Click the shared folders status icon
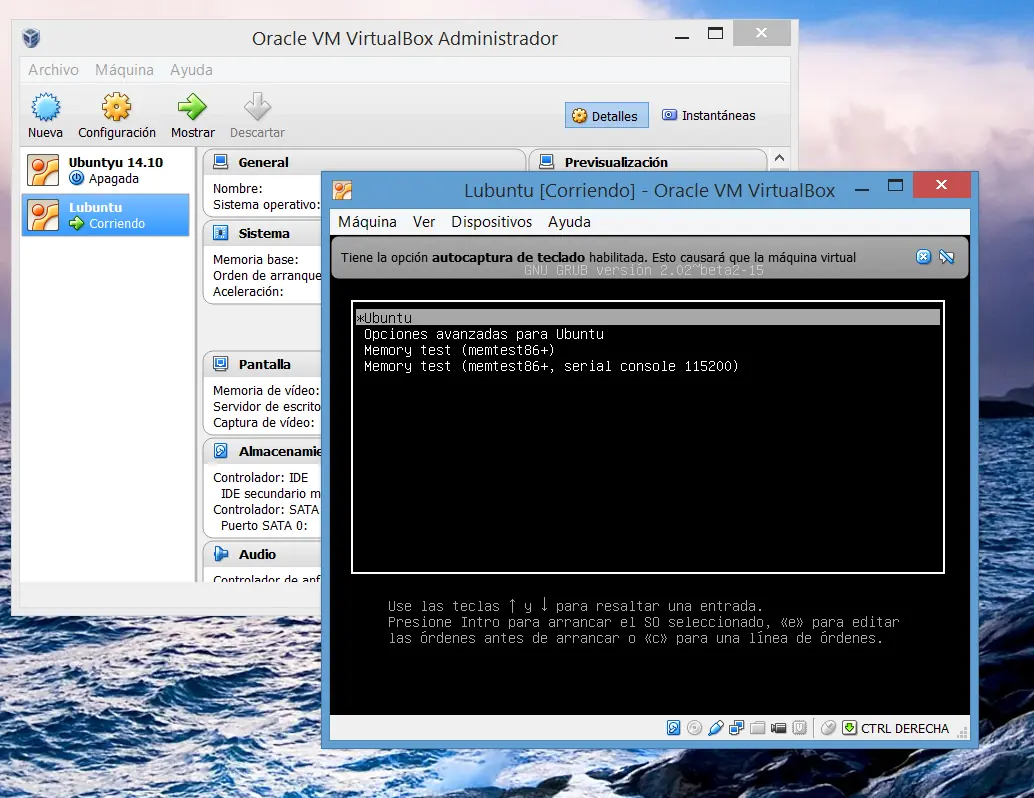The height and width of the screenshot is (798, 1034). [x=758, y=728]
